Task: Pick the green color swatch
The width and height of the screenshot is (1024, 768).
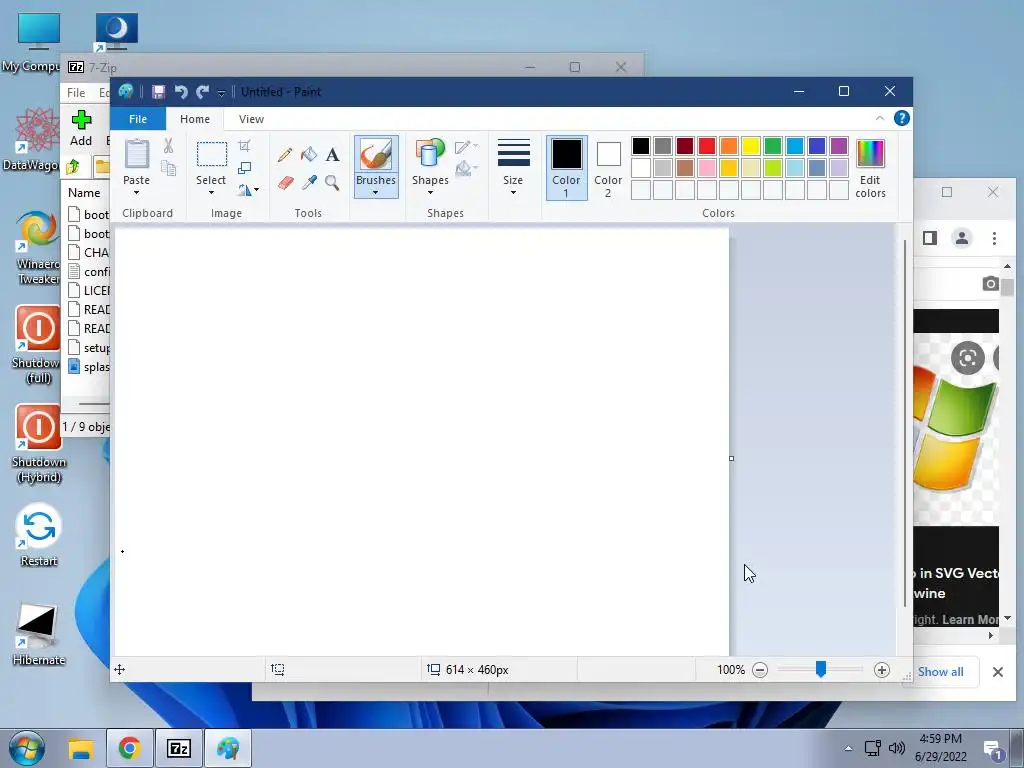Action: (x=773, y=146)
